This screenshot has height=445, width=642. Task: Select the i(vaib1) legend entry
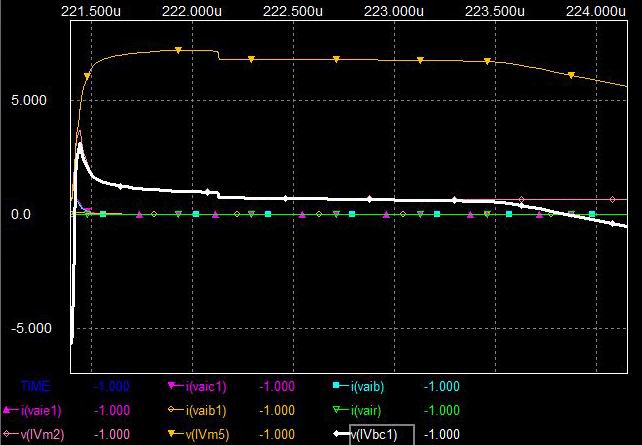206,411
